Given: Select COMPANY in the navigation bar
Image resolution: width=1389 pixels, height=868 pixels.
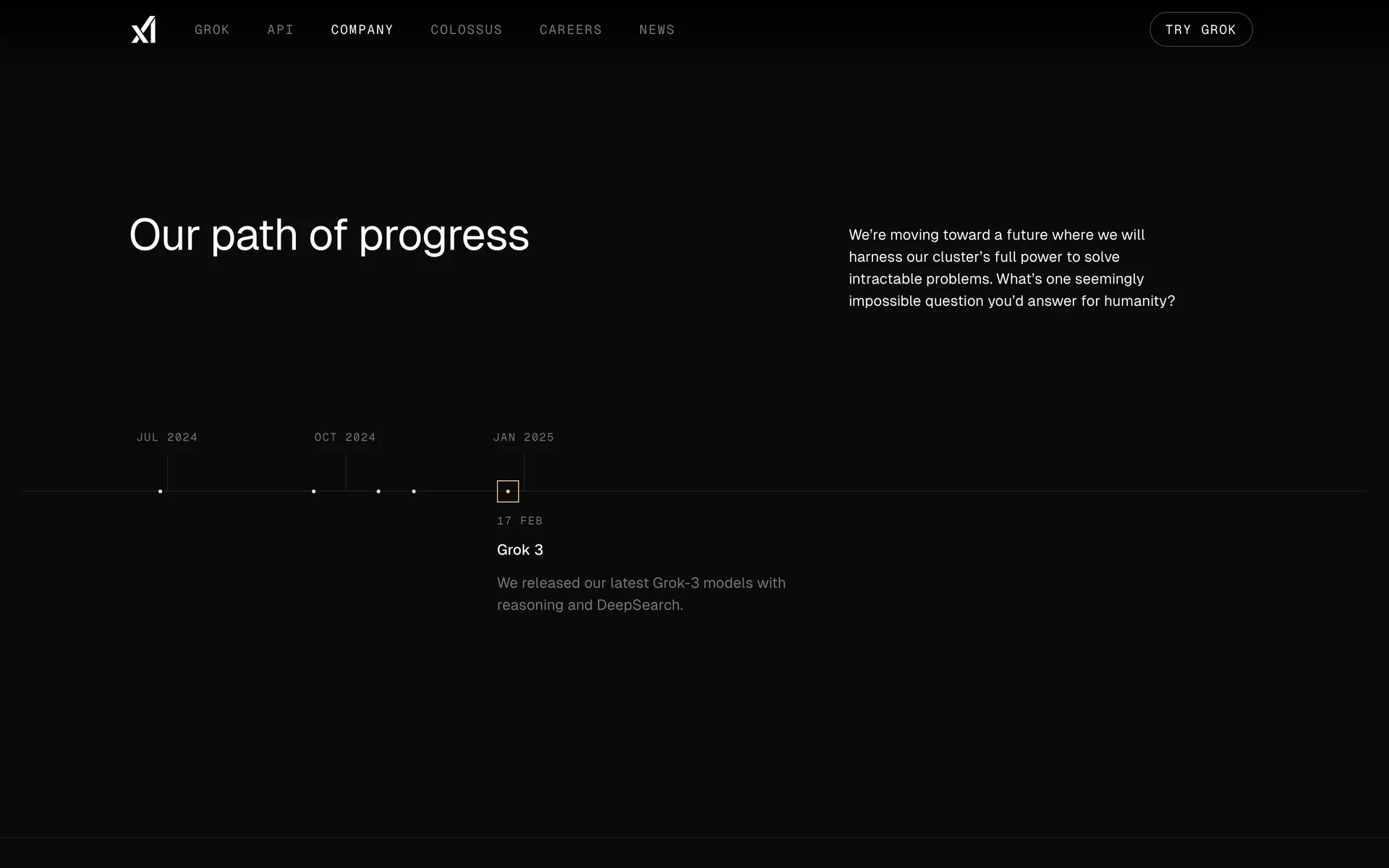Looking at the screenshot, I should click(362, 30).
